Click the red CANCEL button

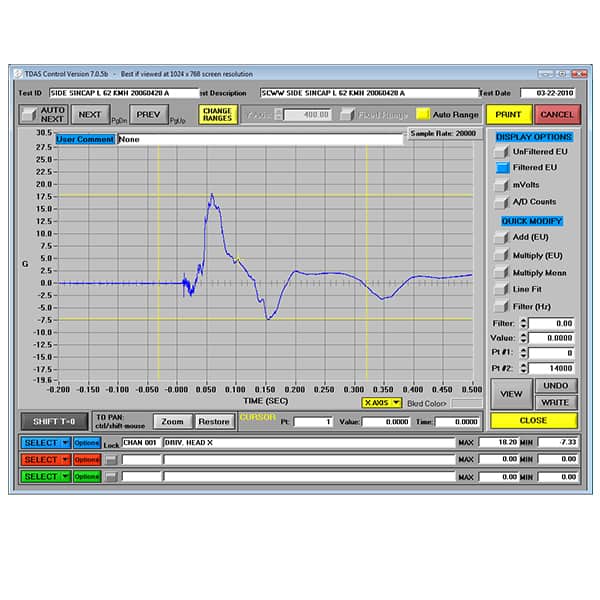[557, 114]
